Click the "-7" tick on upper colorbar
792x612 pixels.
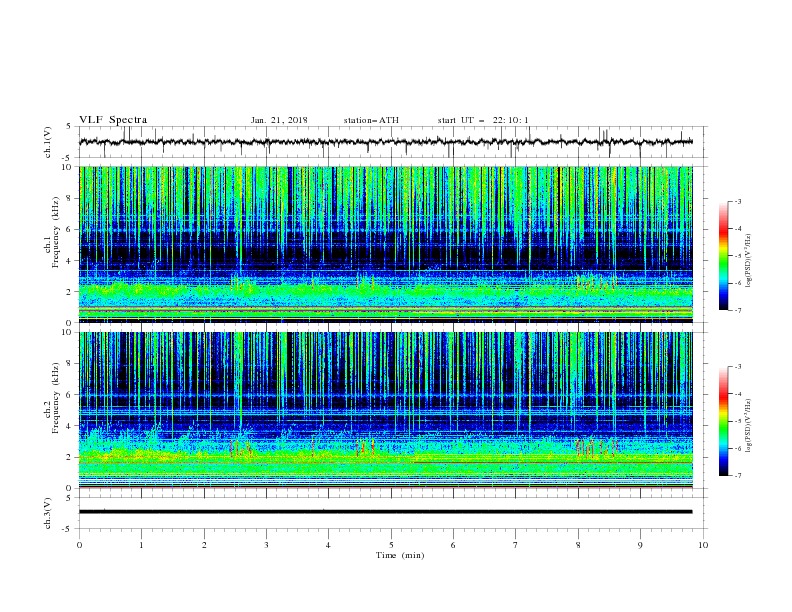click(737, 310)
